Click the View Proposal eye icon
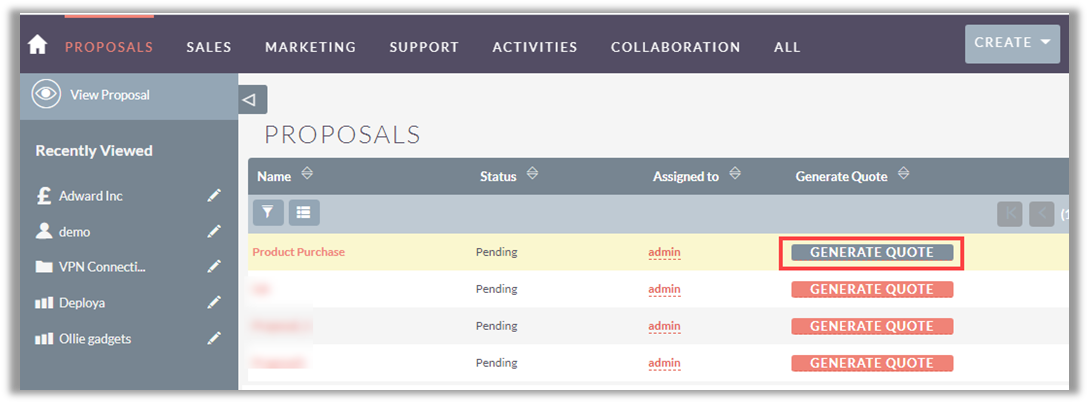This screenshot has width=1090, height=404. tap(46, 95)
